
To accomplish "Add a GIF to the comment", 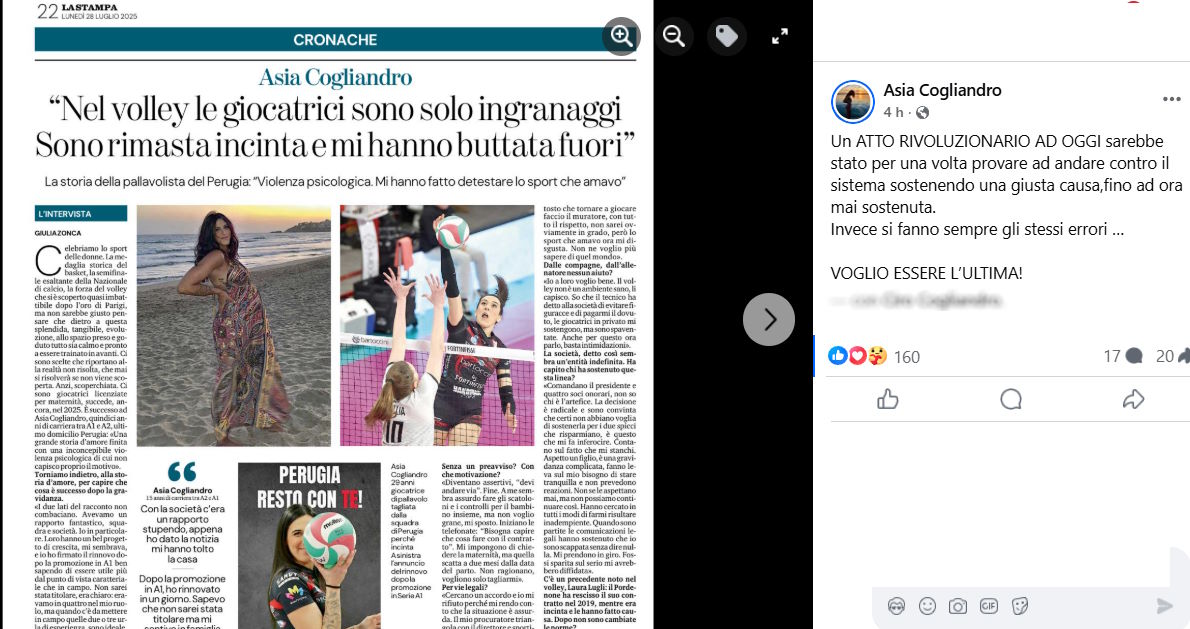I will pyautogui.click(x=989, y=605).
